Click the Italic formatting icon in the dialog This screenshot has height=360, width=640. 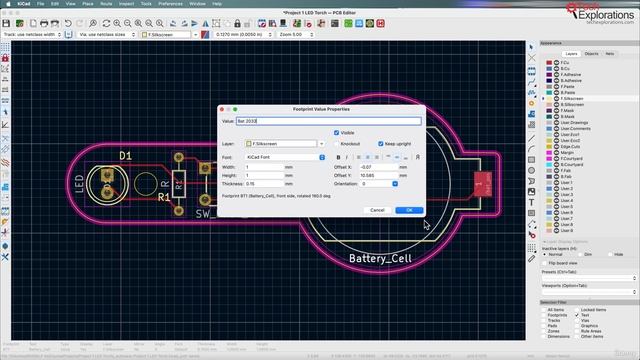click(347, 157)
